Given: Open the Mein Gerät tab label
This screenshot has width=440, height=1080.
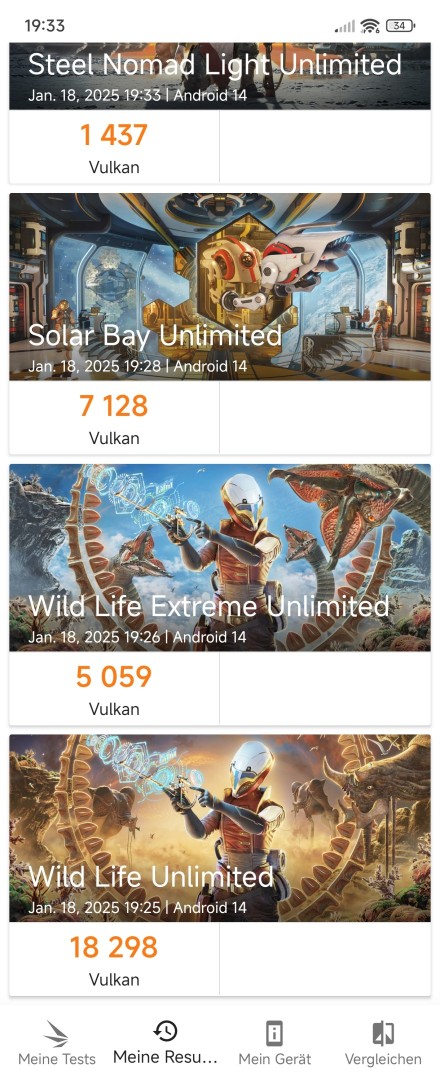Looking at the screenshot, I should [x=274, y=1059].
